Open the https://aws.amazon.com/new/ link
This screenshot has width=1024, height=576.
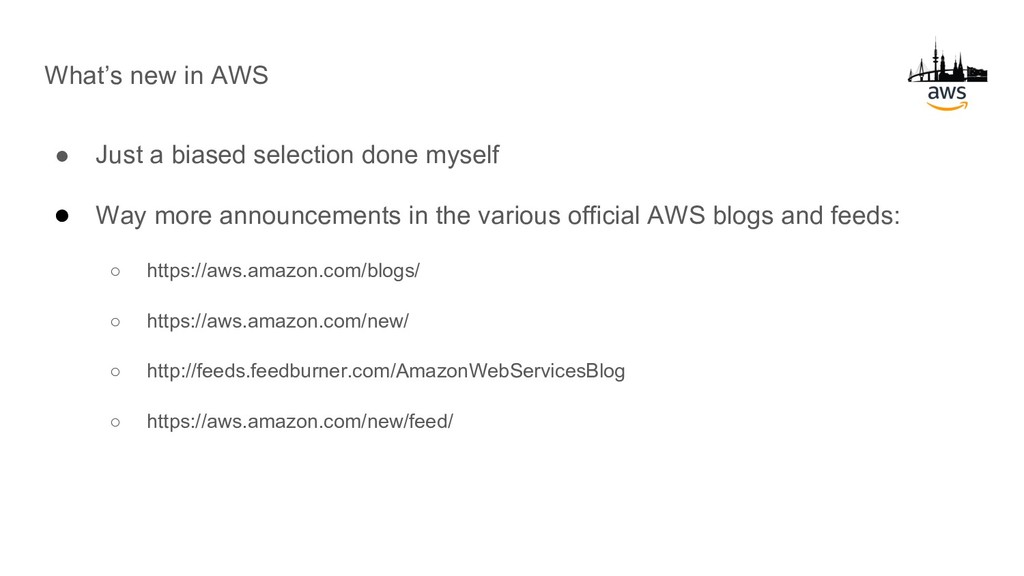coord(278,321)
